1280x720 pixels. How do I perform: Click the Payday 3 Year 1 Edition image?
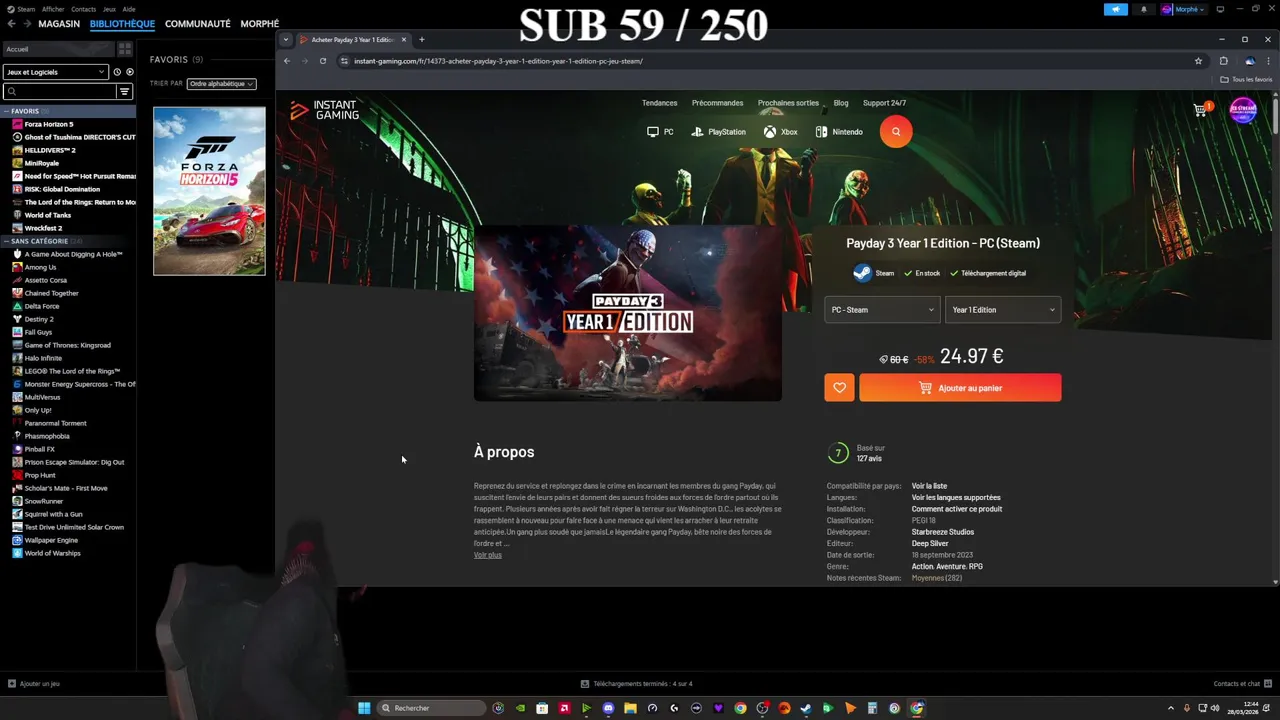628,313
